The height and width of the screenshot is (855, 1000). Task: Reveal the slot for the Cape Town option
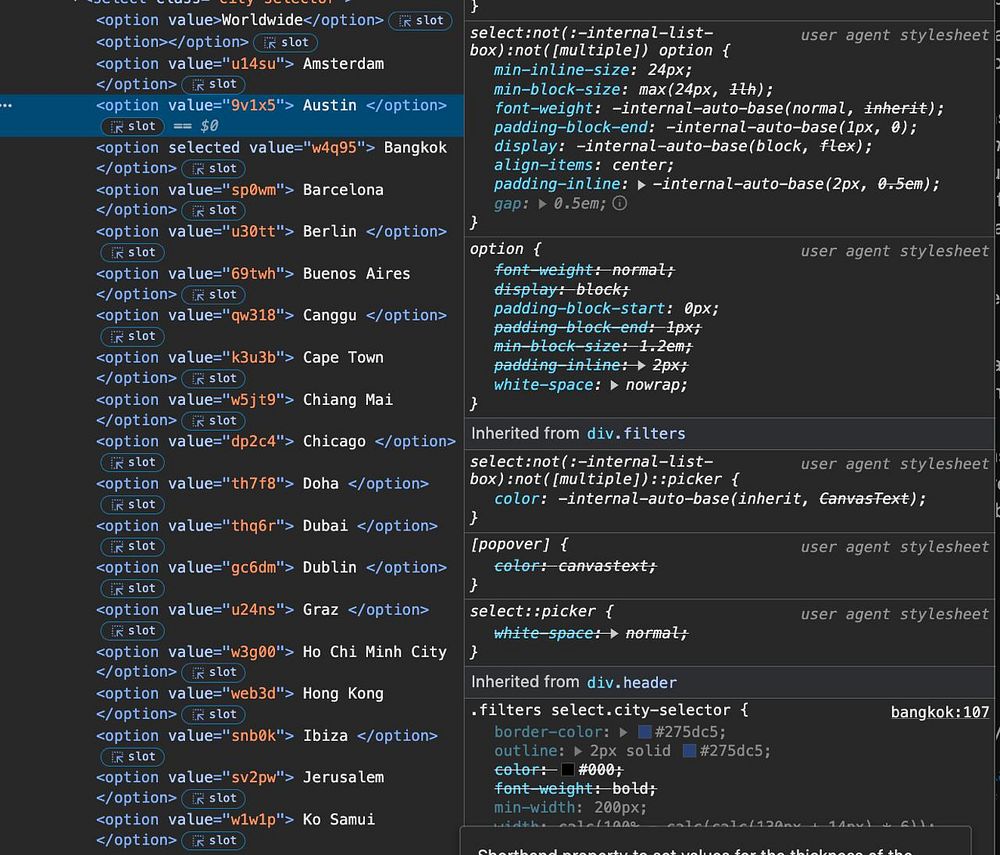(214, 378)
